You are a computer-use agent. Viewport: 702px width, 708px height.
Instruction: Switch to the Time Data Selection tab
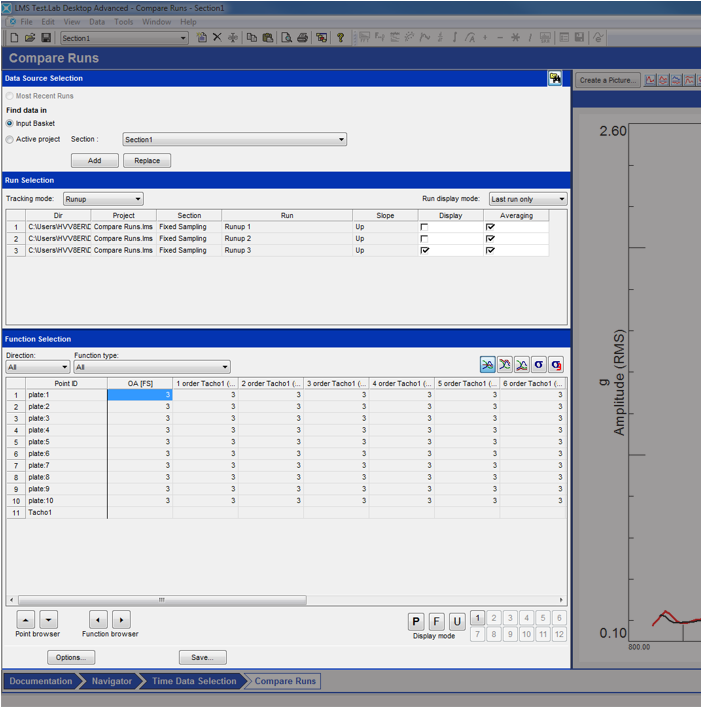194,681
